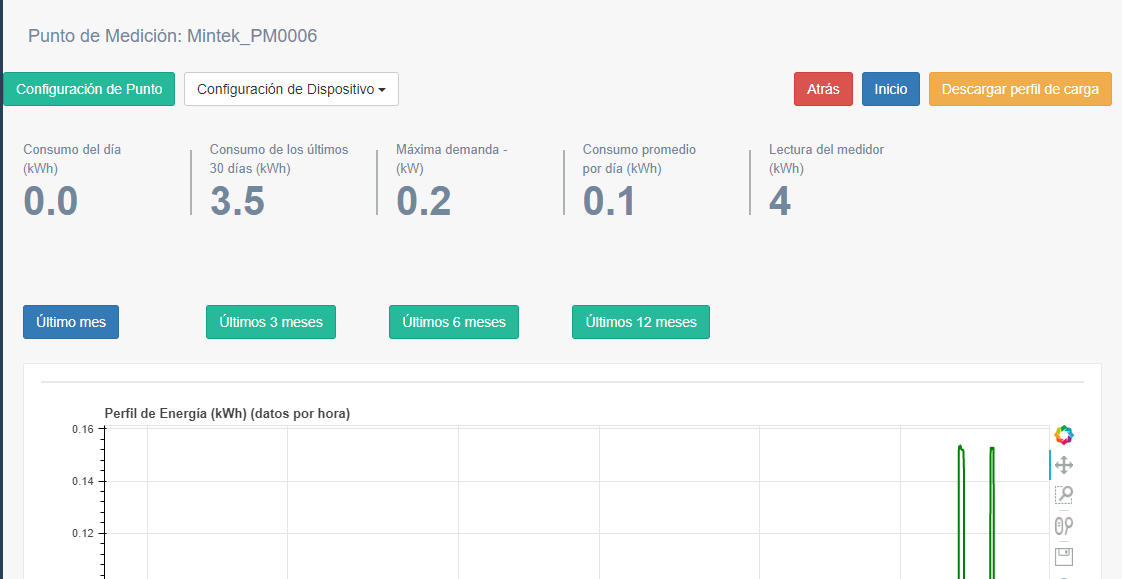Select the Pan tool in chart toolbar

(1064, 465)
